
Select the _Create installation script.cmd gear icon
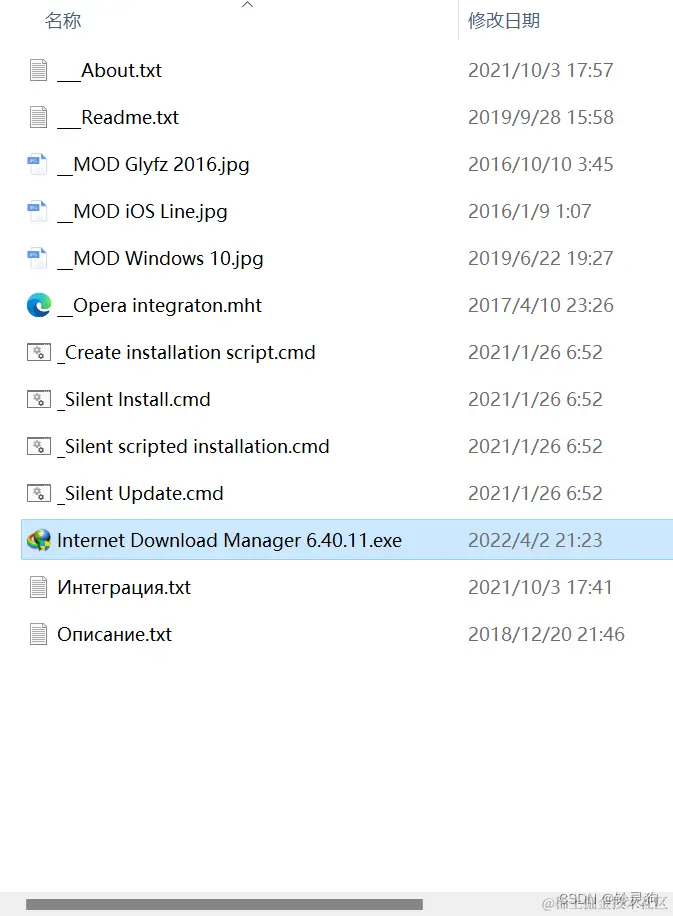pos(39,352)
